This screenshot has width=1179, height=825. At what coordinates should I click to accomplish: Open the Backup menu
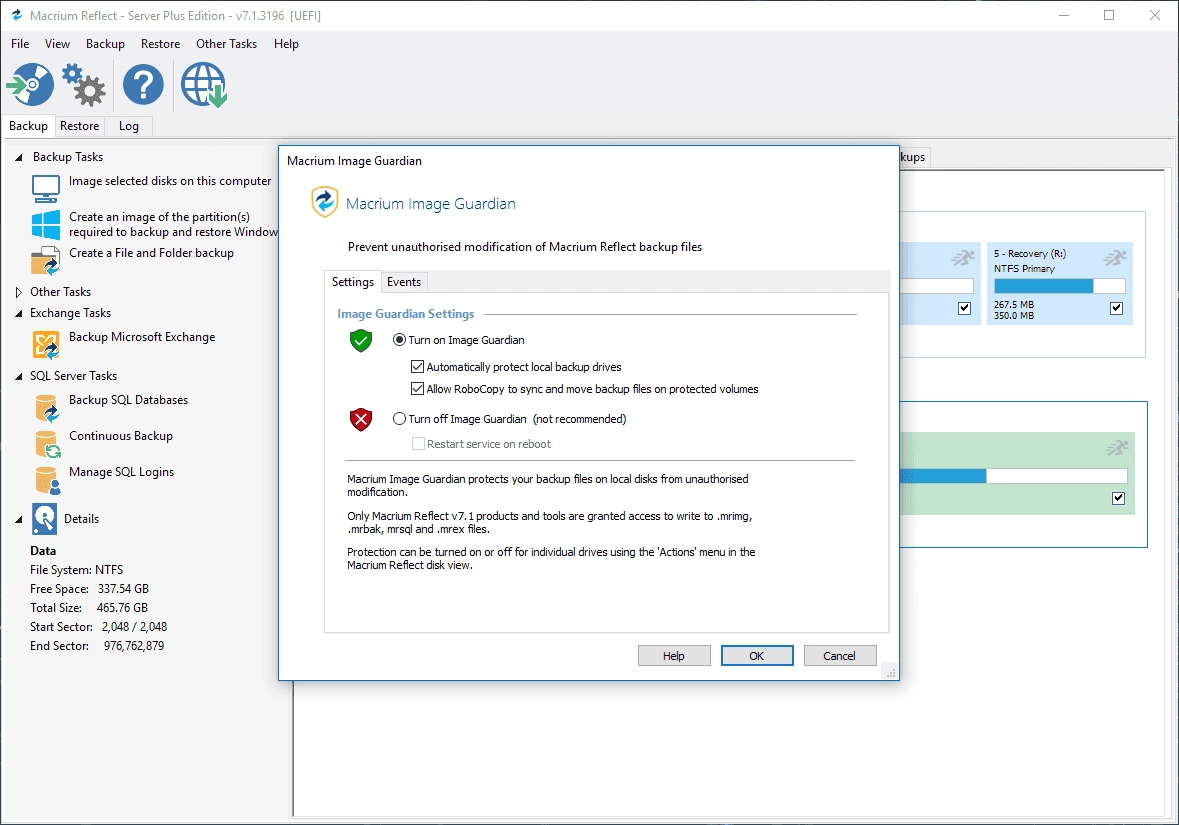pyautogui.click(x=105, y=44)
